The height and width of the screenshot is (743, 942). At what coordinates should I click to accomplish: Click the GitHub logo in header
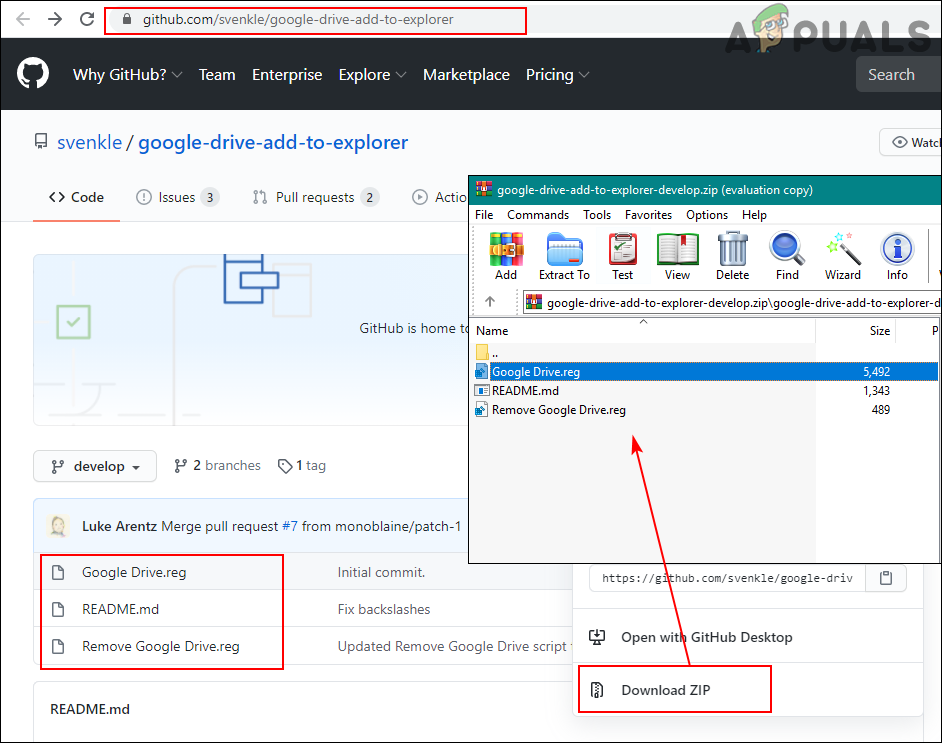(33, 73)
